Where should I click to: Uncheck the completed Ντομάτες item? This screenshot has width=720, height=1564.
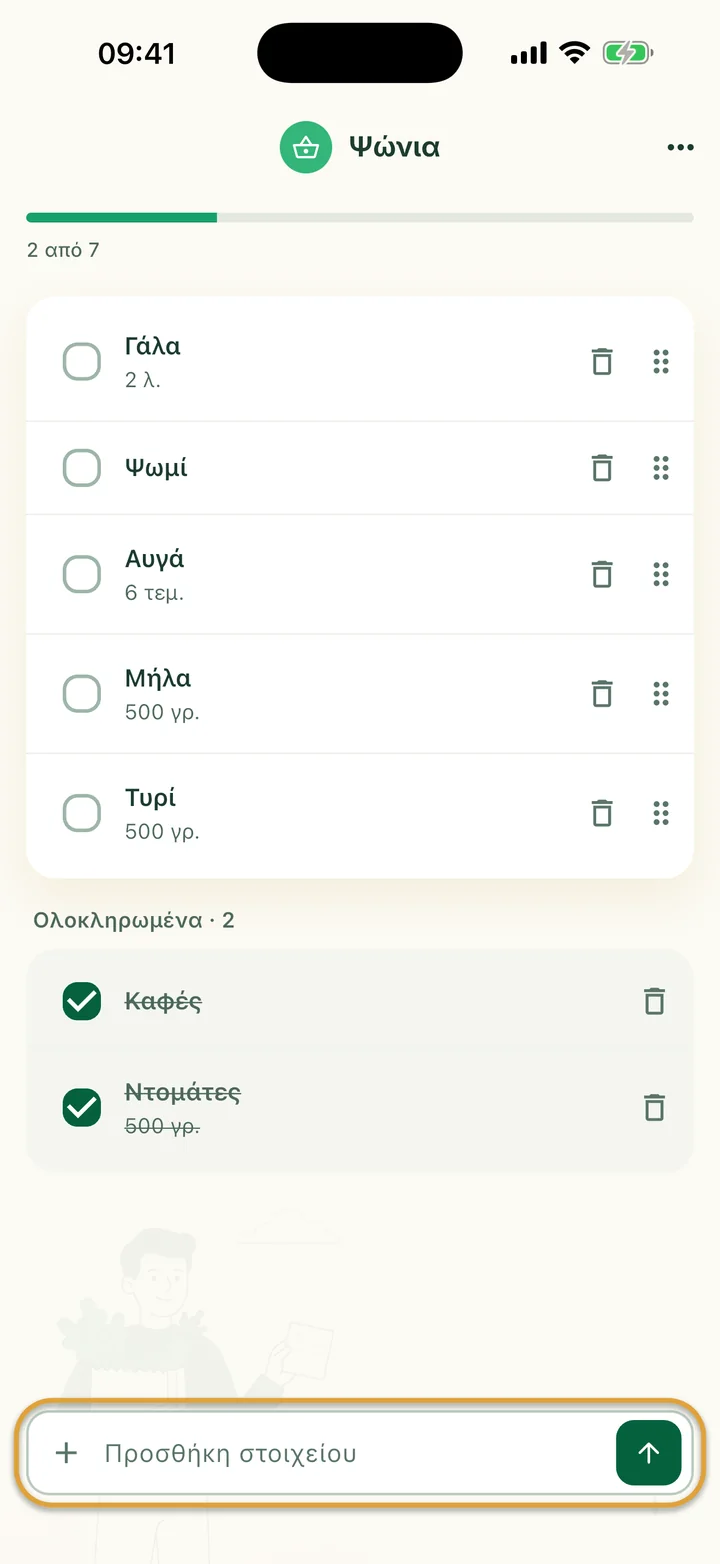click(x=82, y=1107)
